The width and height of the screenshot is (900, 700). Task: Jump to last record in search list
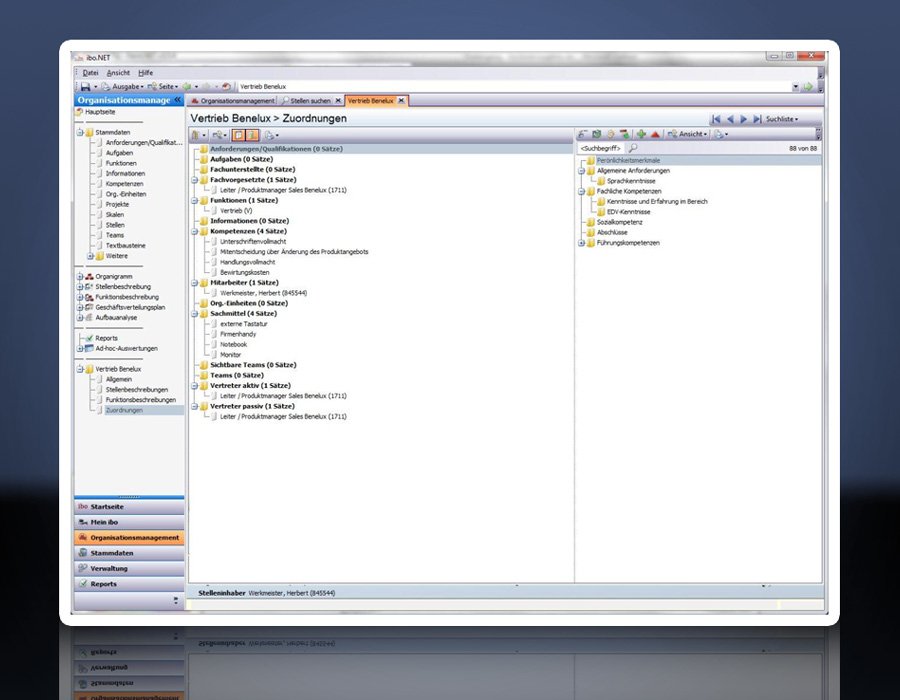point(757,119)
